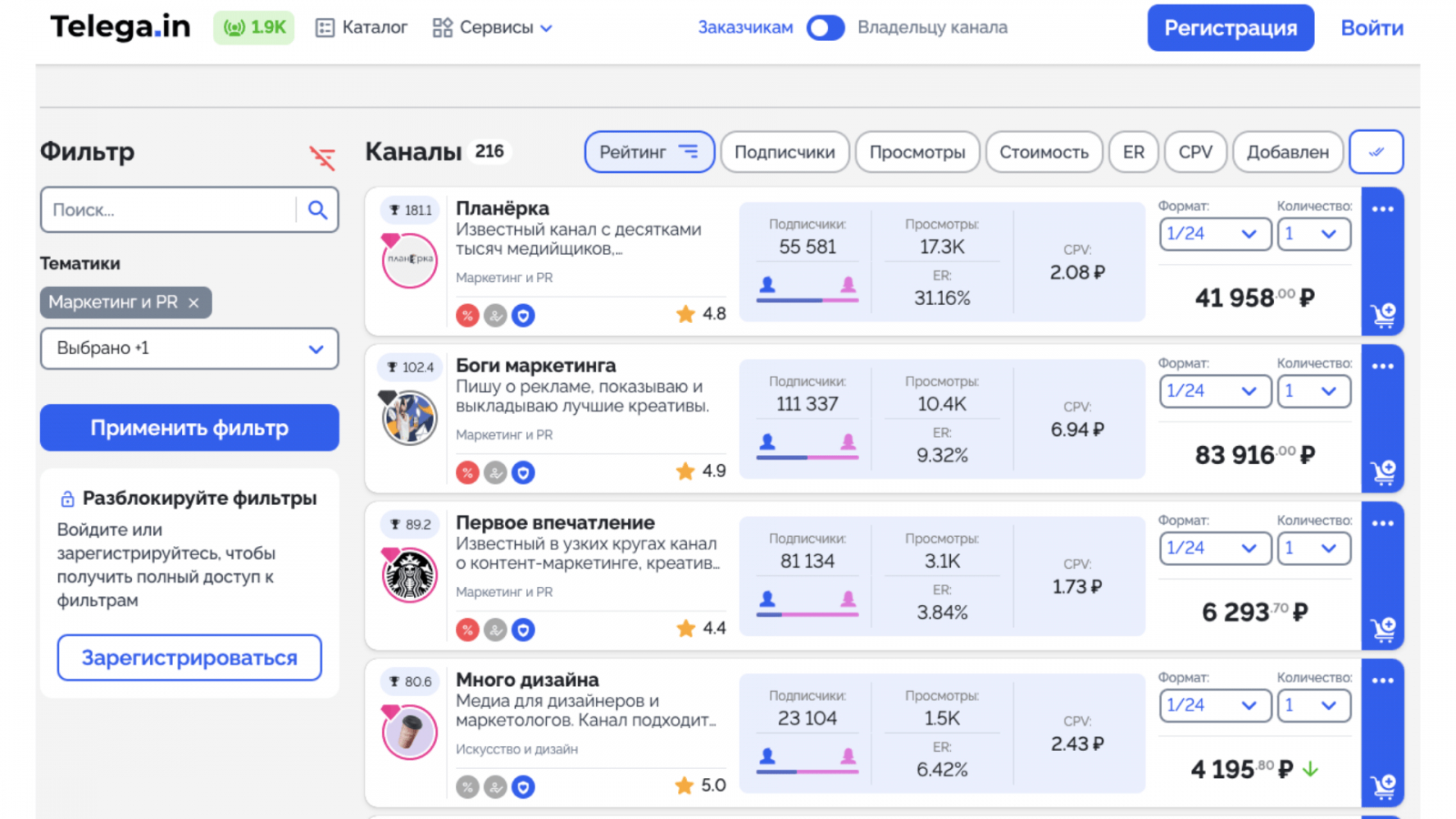Click blue shield badge on Боги маркетинга
The height and width of the screenshot is (819, 1456).
[x=523, y=473]
